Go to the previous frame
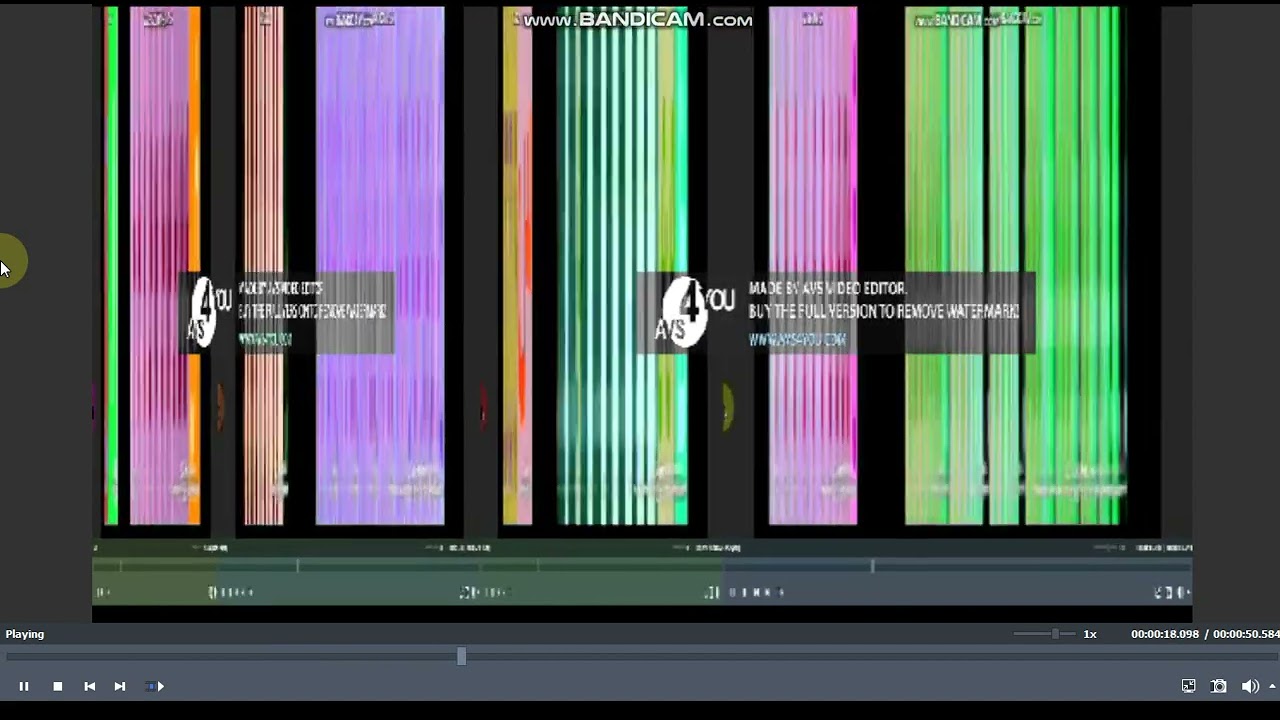The image size is (1280, 720). (x=90, y=686)
